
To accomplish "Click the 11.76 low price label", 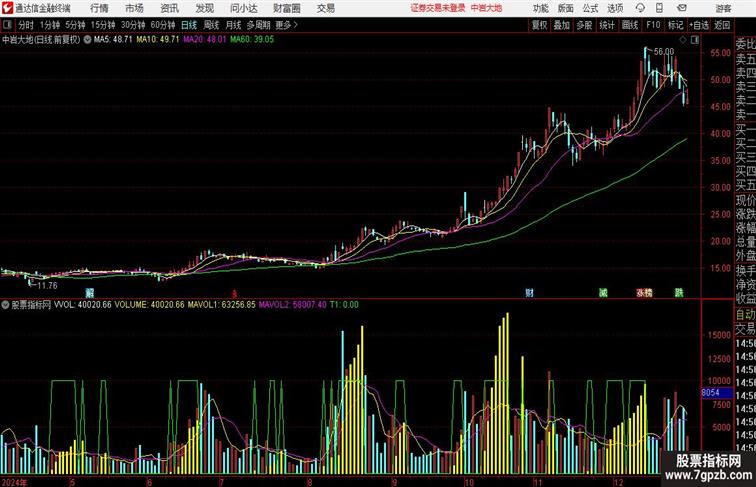I will (47, 285).
